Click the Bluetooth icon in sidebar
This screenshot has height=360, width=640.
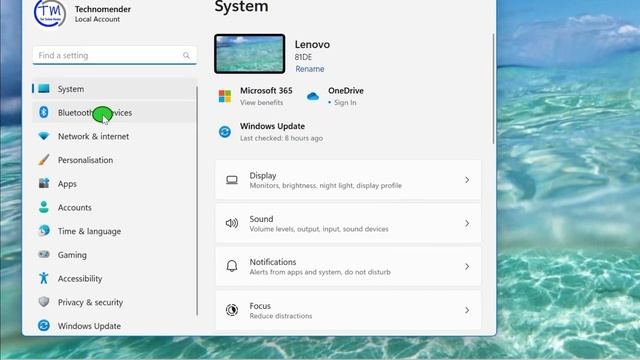44,112
